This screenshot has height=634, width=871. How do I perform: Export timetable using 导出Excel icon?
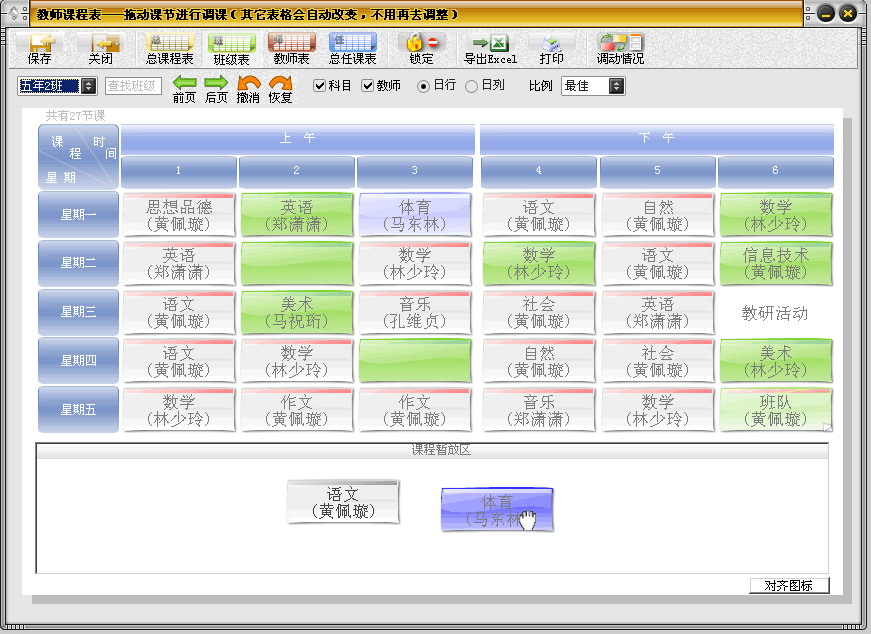coord(490,48)
